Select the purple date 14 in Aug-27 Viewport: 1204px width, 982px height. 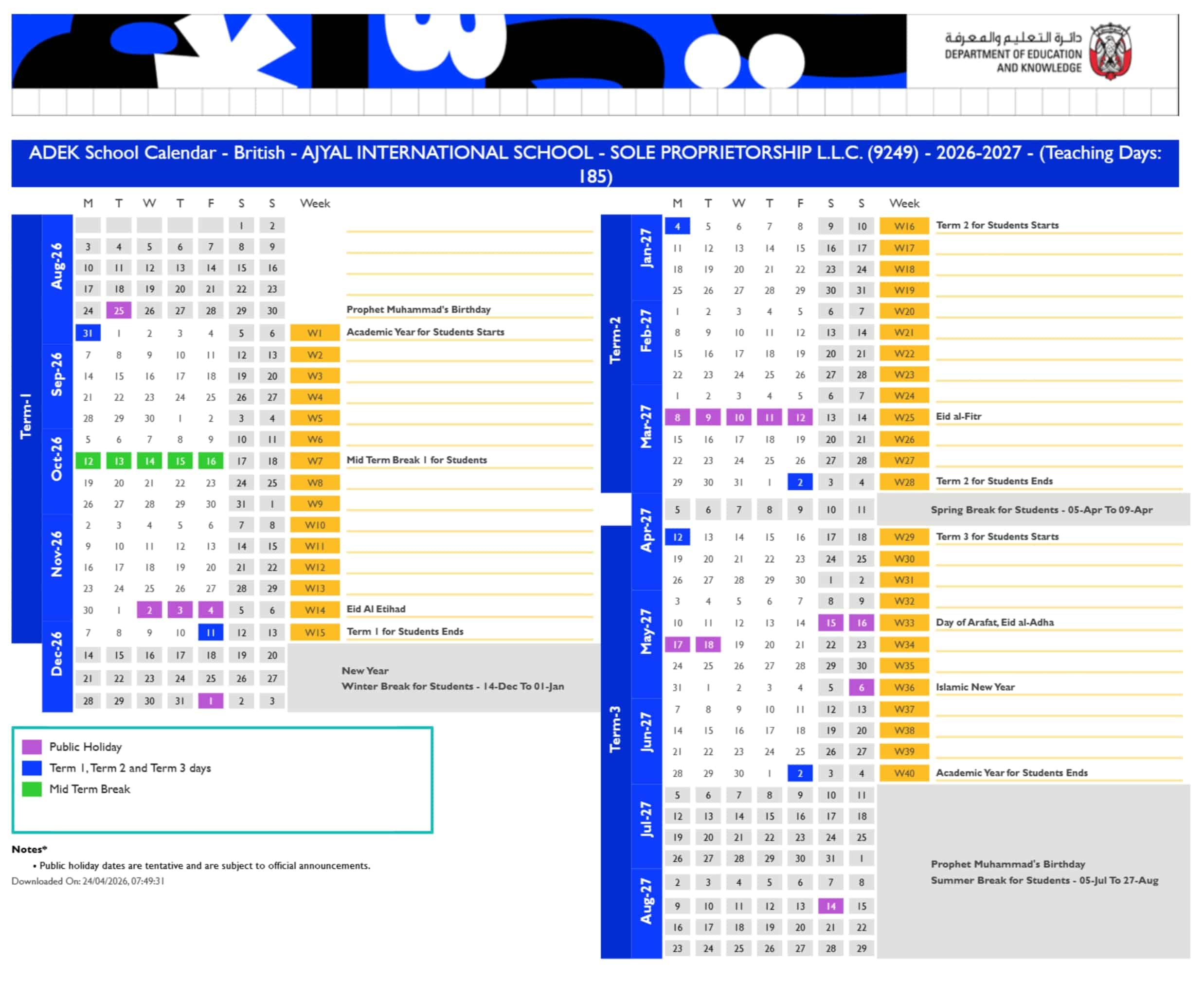click(x=830, y=906)
